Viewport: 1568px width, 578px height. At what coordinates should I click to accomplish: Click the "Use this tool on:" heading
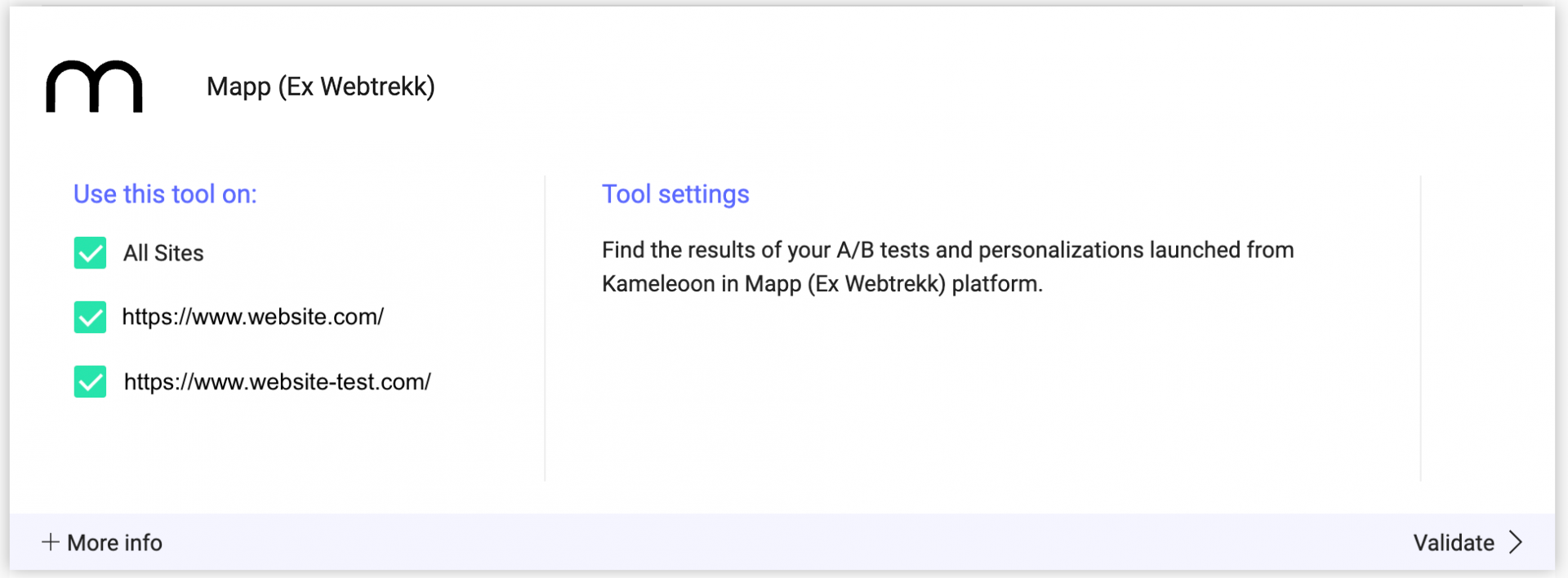[x=165, y=194]
